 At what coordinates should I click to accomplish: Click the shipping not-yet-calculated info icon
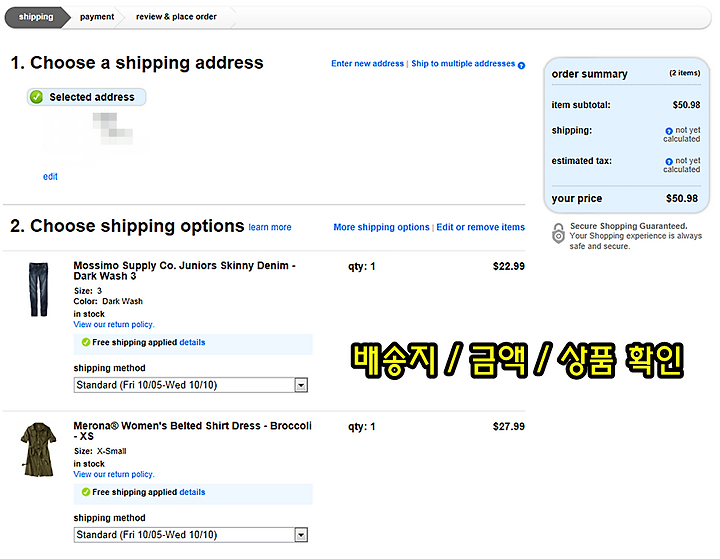(669, 131)
